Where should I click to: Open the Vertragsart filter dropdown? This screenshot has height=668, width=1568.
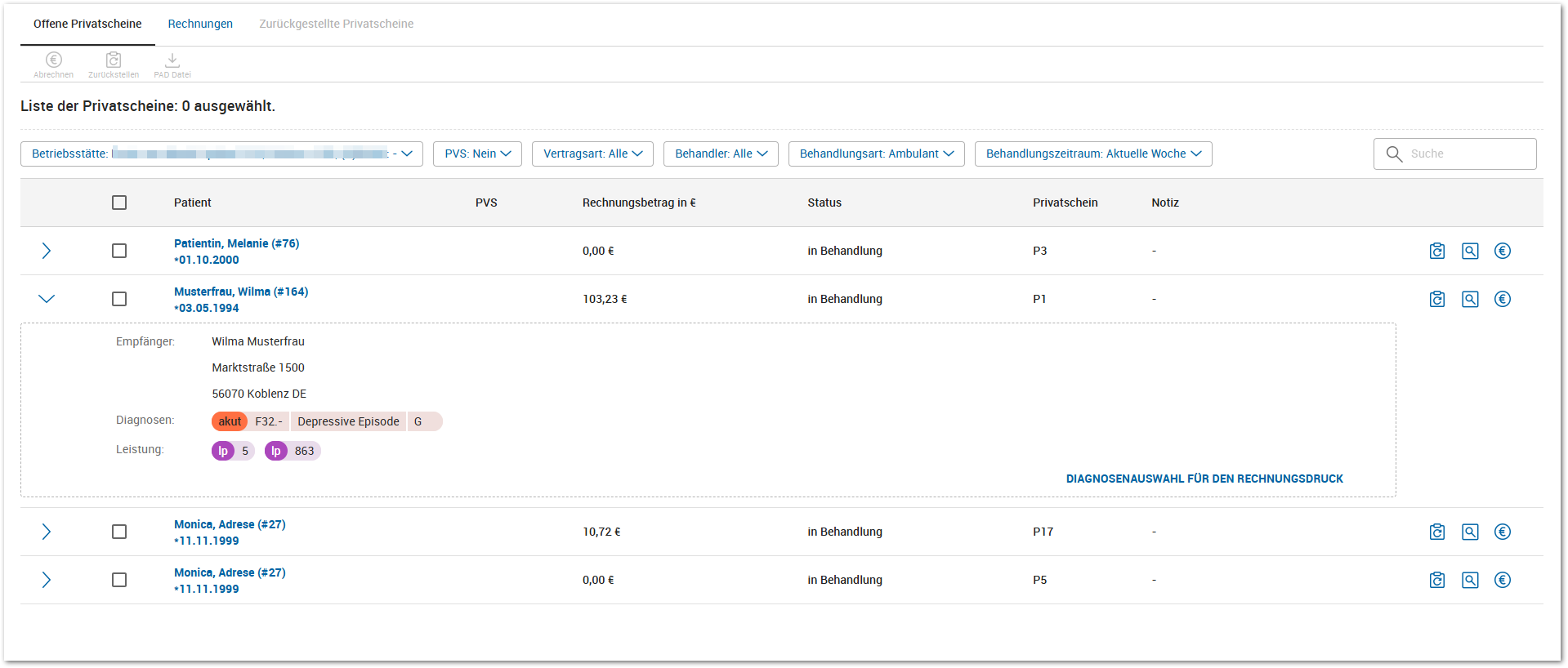(592, 154)
